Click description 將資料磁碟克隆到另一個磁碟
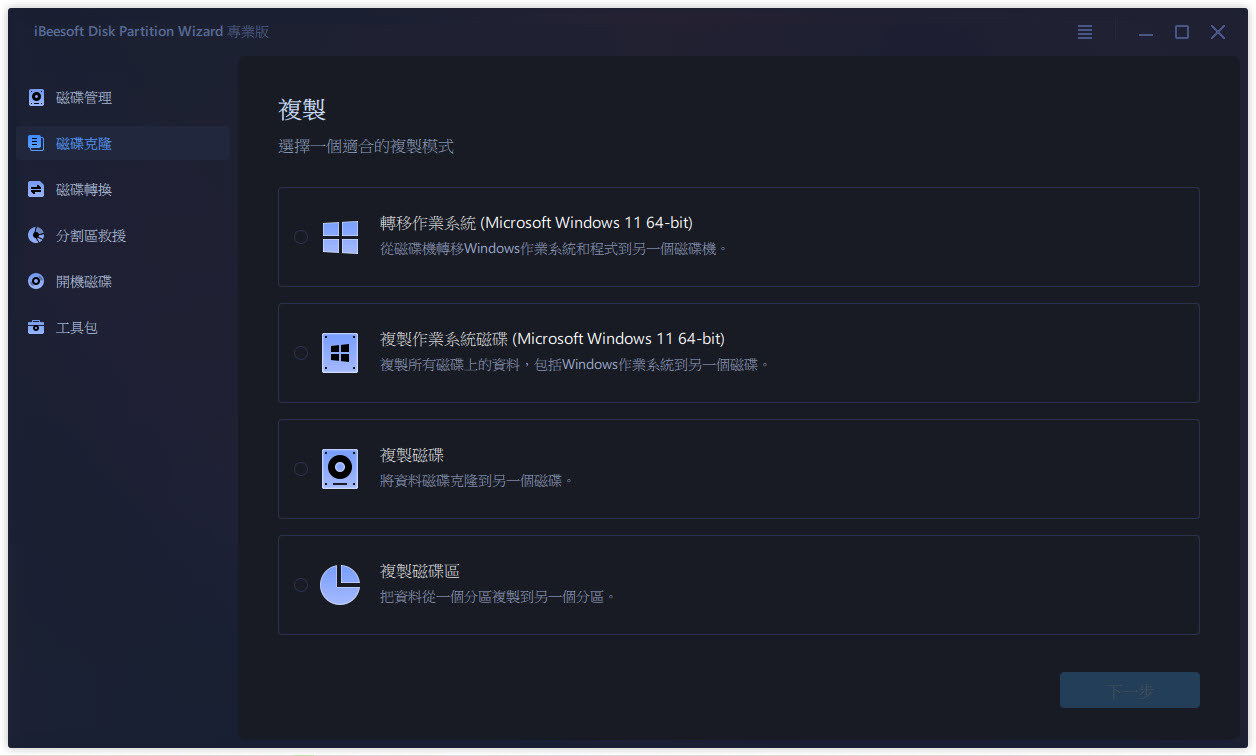 pos(477,481)
